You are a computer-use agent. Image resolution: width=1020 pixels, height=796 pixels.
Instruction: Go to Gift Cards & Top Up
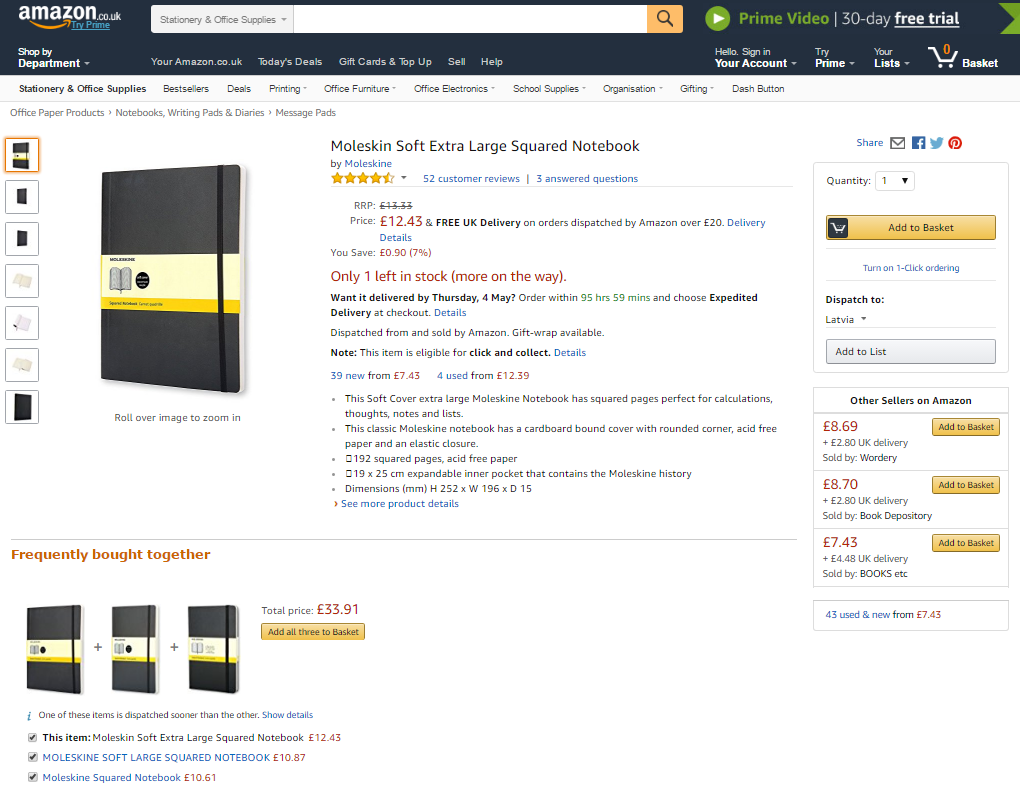[x=385, y=62]
